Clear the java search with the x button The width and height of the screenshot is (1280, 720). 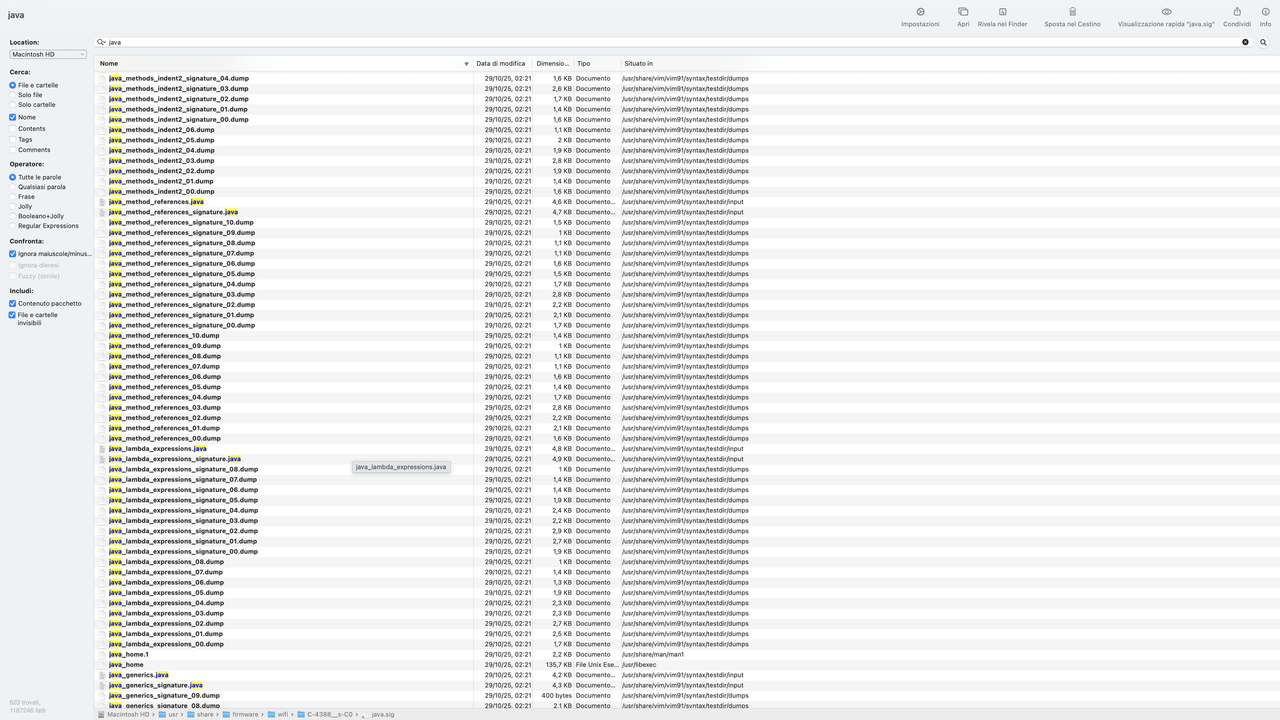(1245, 42)
